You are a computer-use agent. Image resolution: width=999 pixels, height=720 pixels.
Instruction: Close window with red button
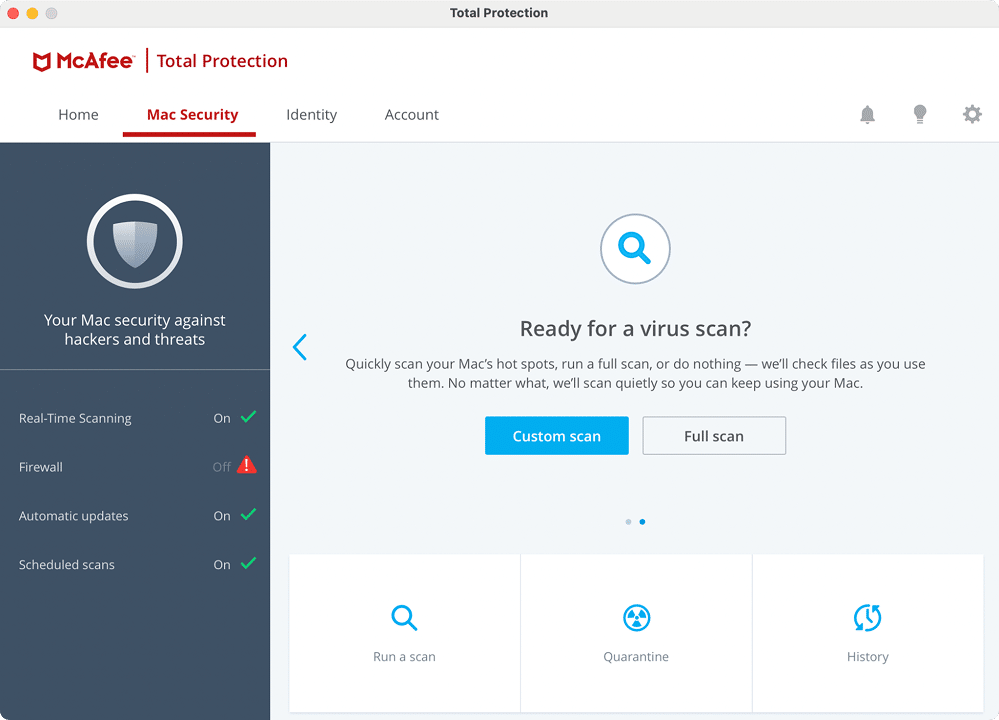pyautogui.click(x=13, y=13)
